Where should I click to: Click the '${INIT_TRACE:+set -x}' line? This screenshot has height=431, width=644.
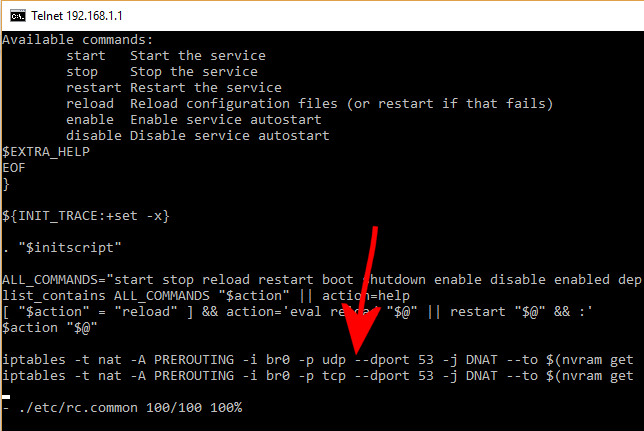[x=86, y=216]
